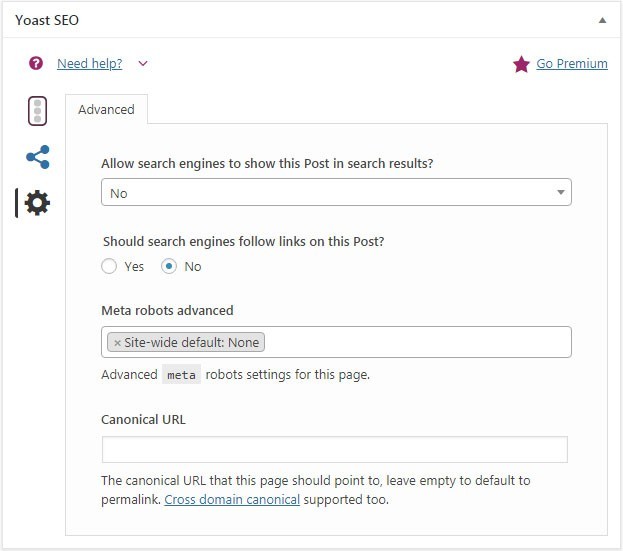Remove the Site-wide default: None tag
The image size is (623, 551).
[117, 343]
